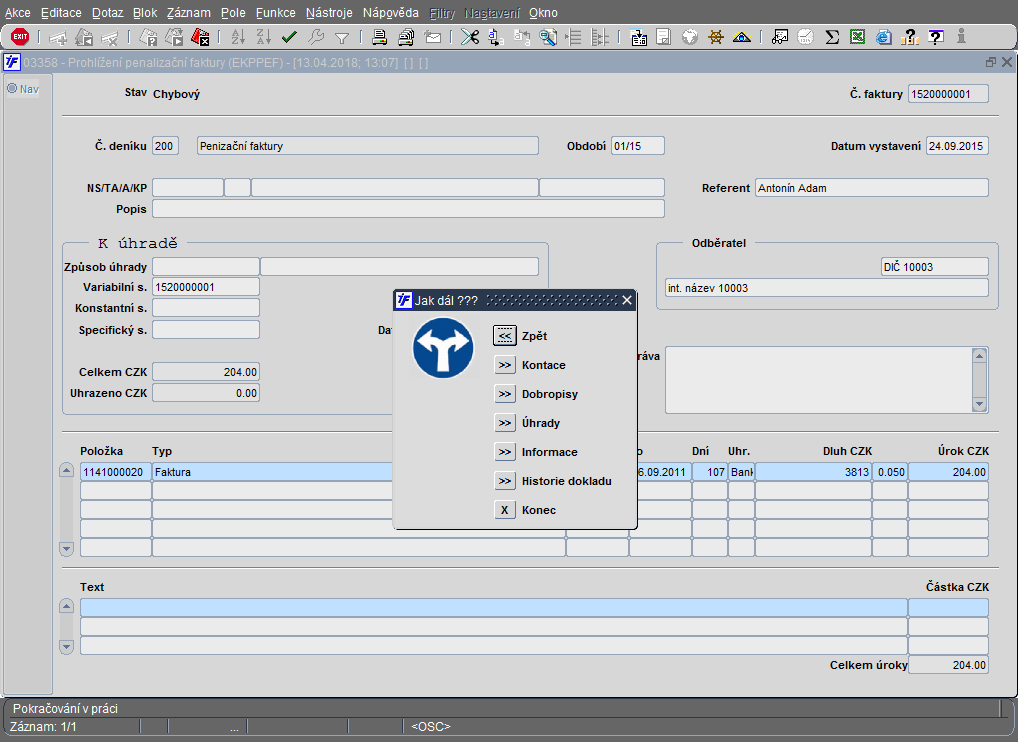Click the printer icon in toolbar
1018x742 pixels.
point(380,37)
